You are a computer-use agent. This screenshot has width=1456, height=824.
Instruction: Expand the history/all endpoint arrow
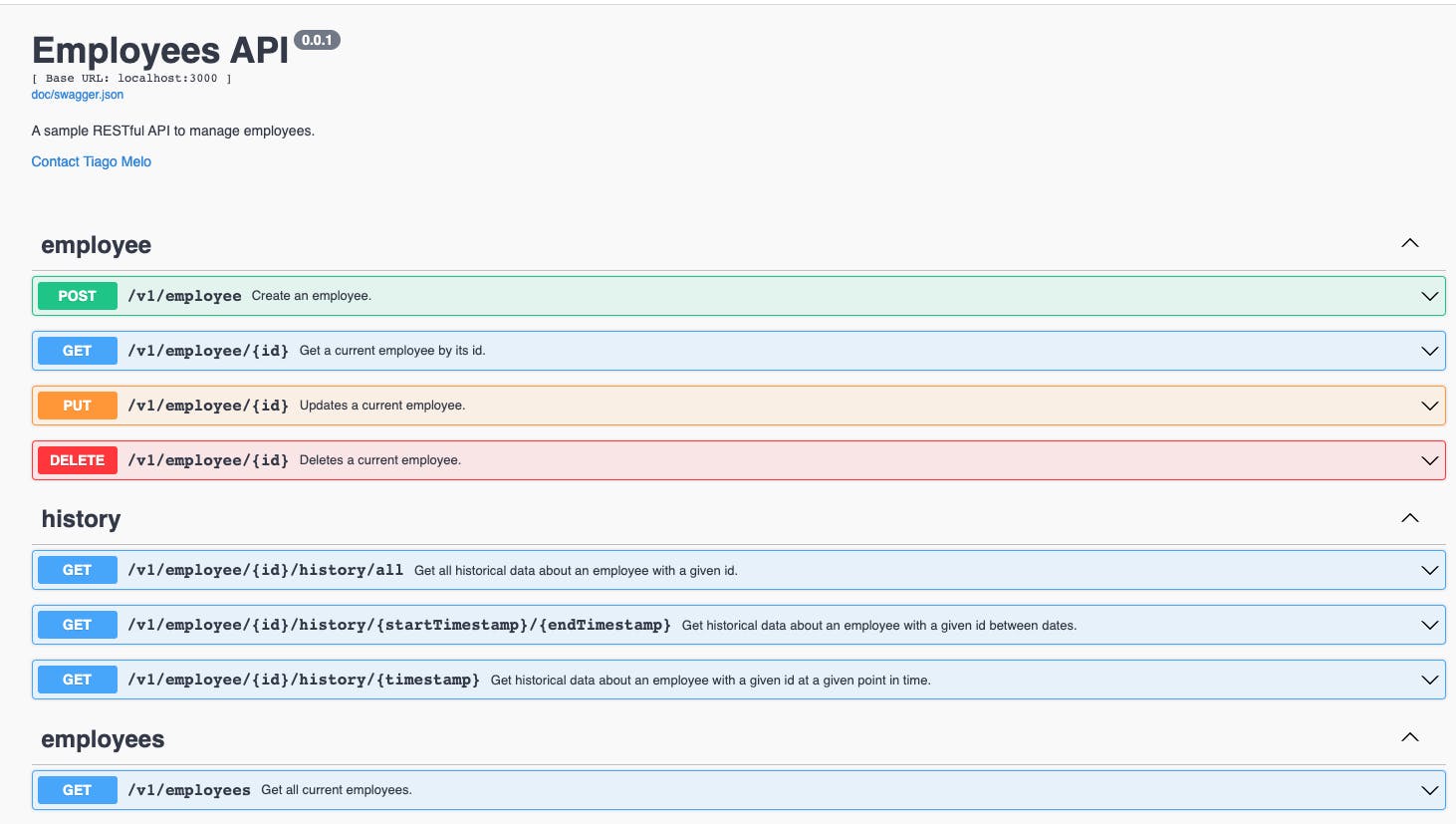tap(1429, 570)
